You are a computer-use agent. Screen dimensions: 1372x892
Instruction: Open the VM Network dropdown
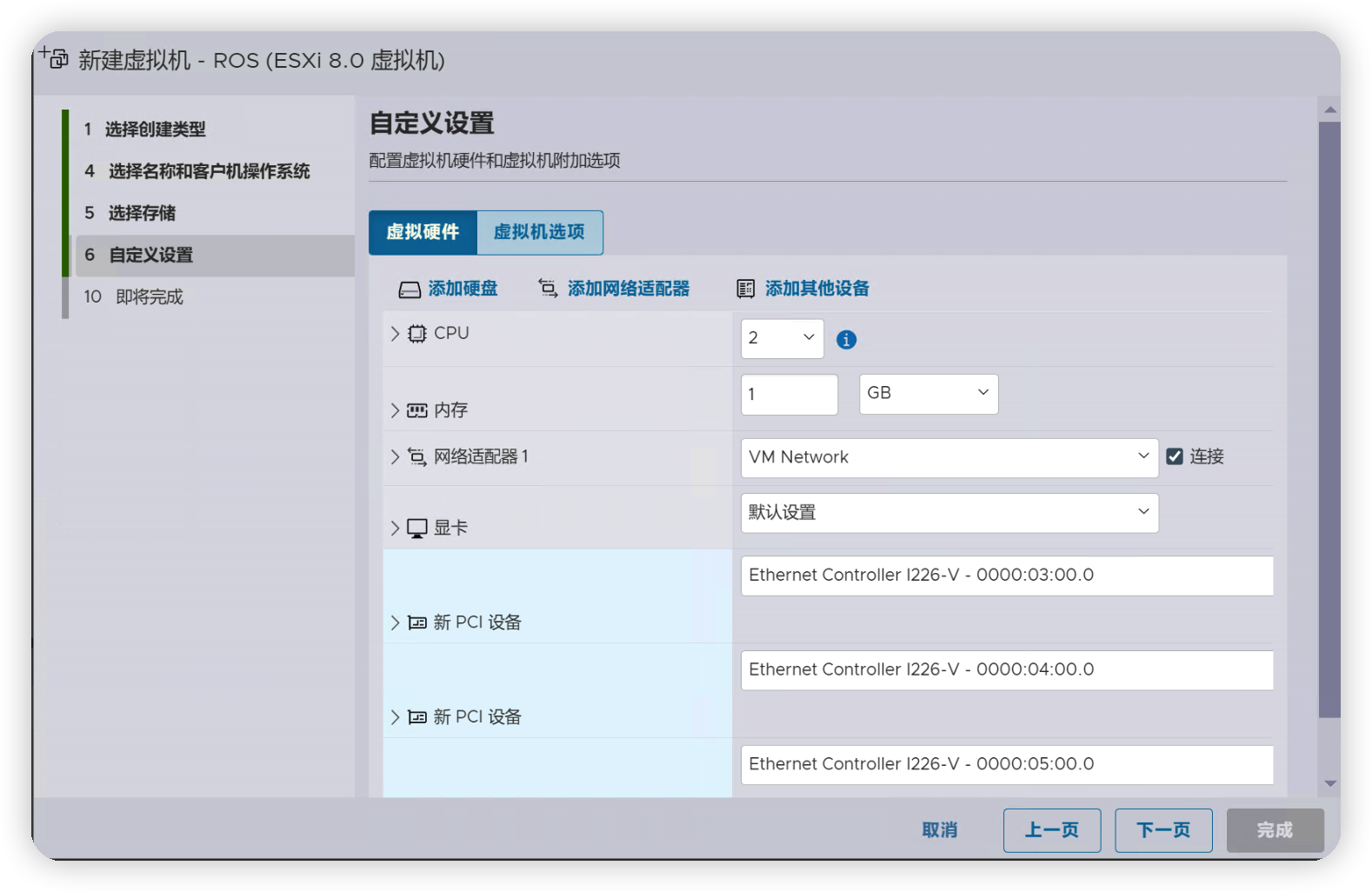[x=949, y=458]
